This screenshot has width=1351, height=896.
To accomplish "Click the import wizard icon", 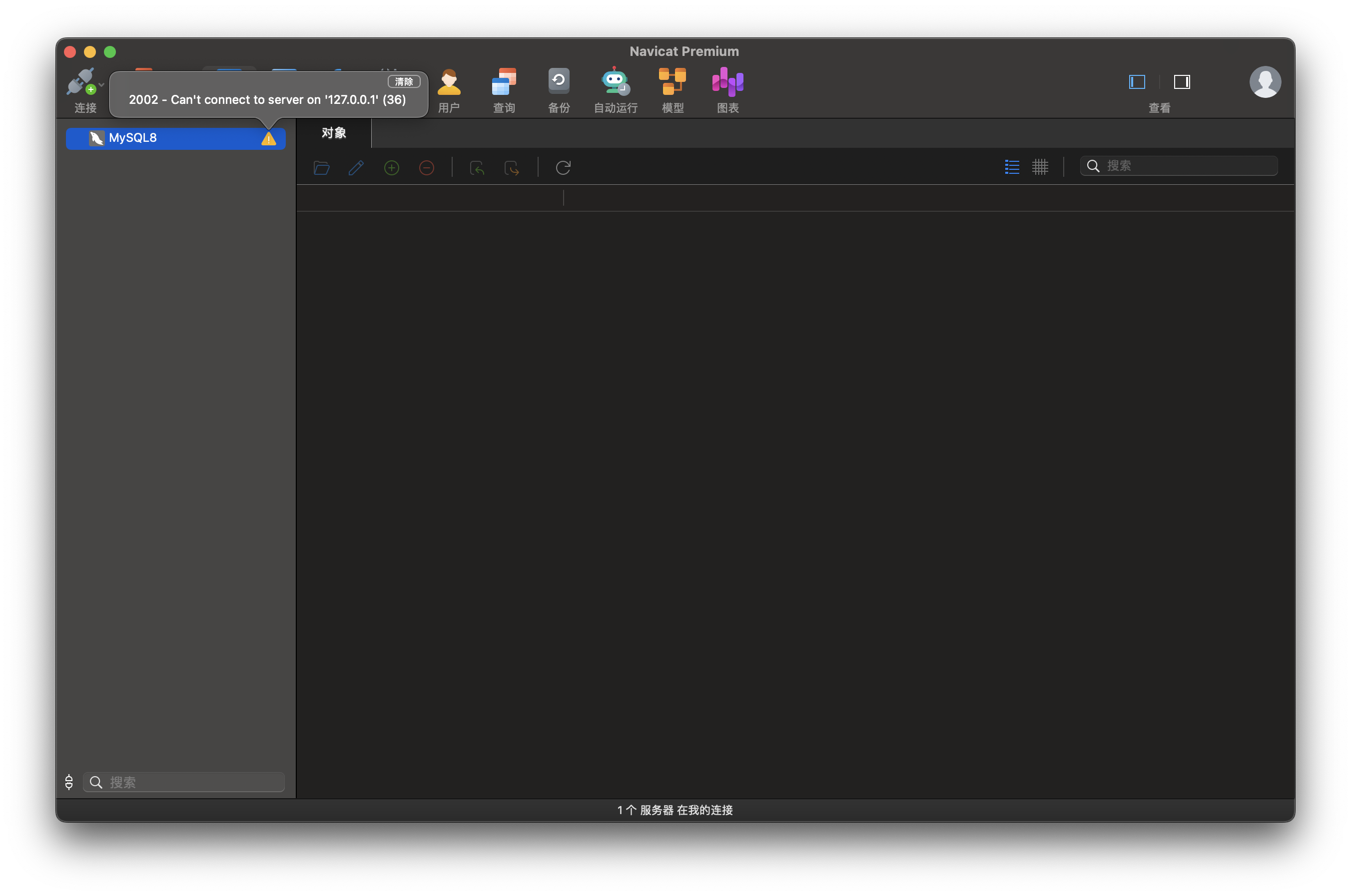I will coord(477,167).
